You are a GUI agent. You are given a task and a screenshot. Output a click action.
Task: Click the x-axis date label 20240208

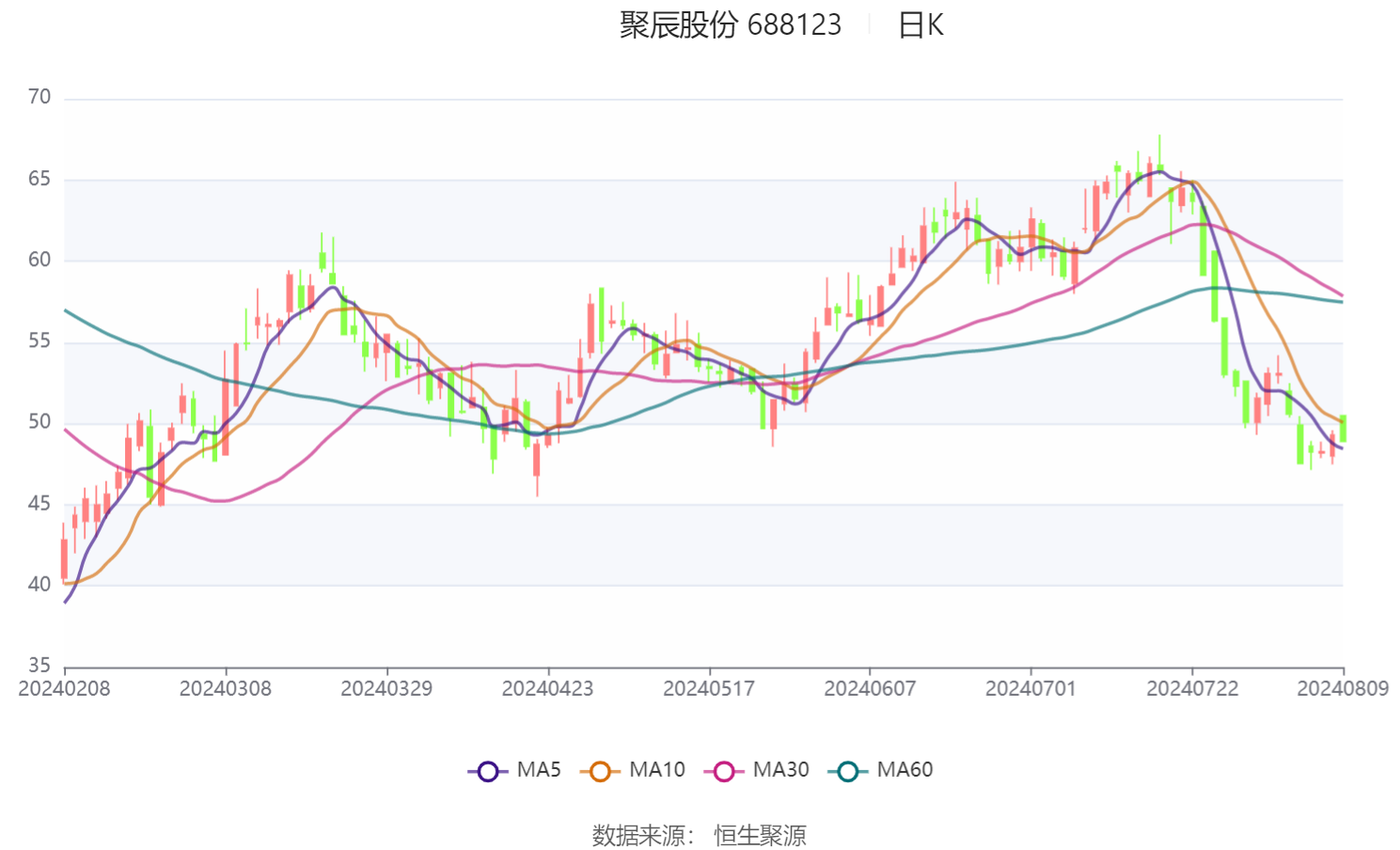(64, 688)
